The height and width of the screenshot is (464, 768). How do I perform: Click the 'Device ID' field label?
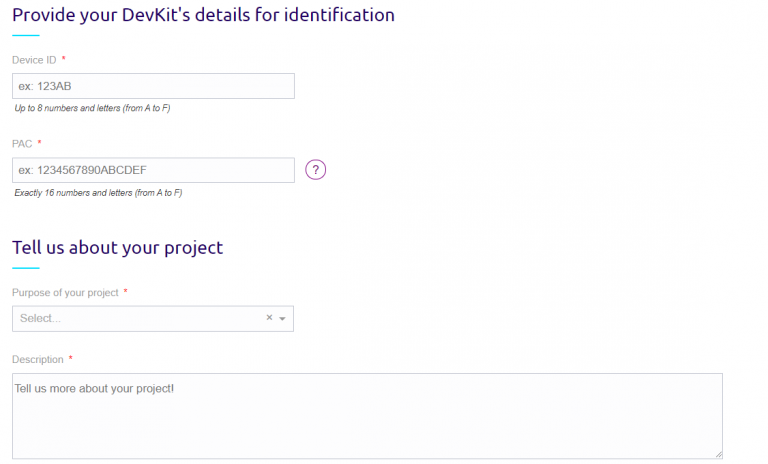[34, 60]
